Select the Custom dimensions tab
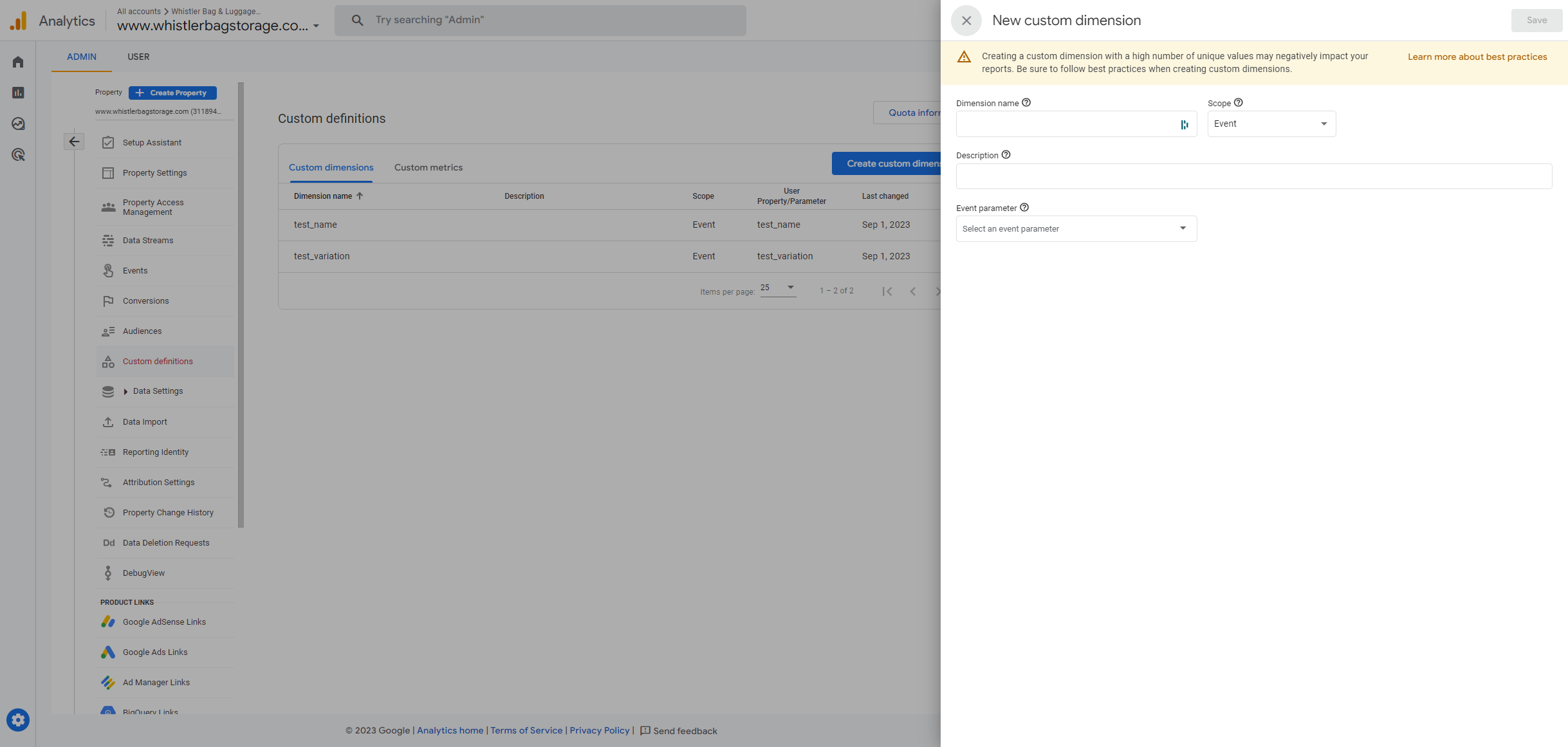Image resolution: width=1568 pixels, height=747 pixels. (331, 167)
